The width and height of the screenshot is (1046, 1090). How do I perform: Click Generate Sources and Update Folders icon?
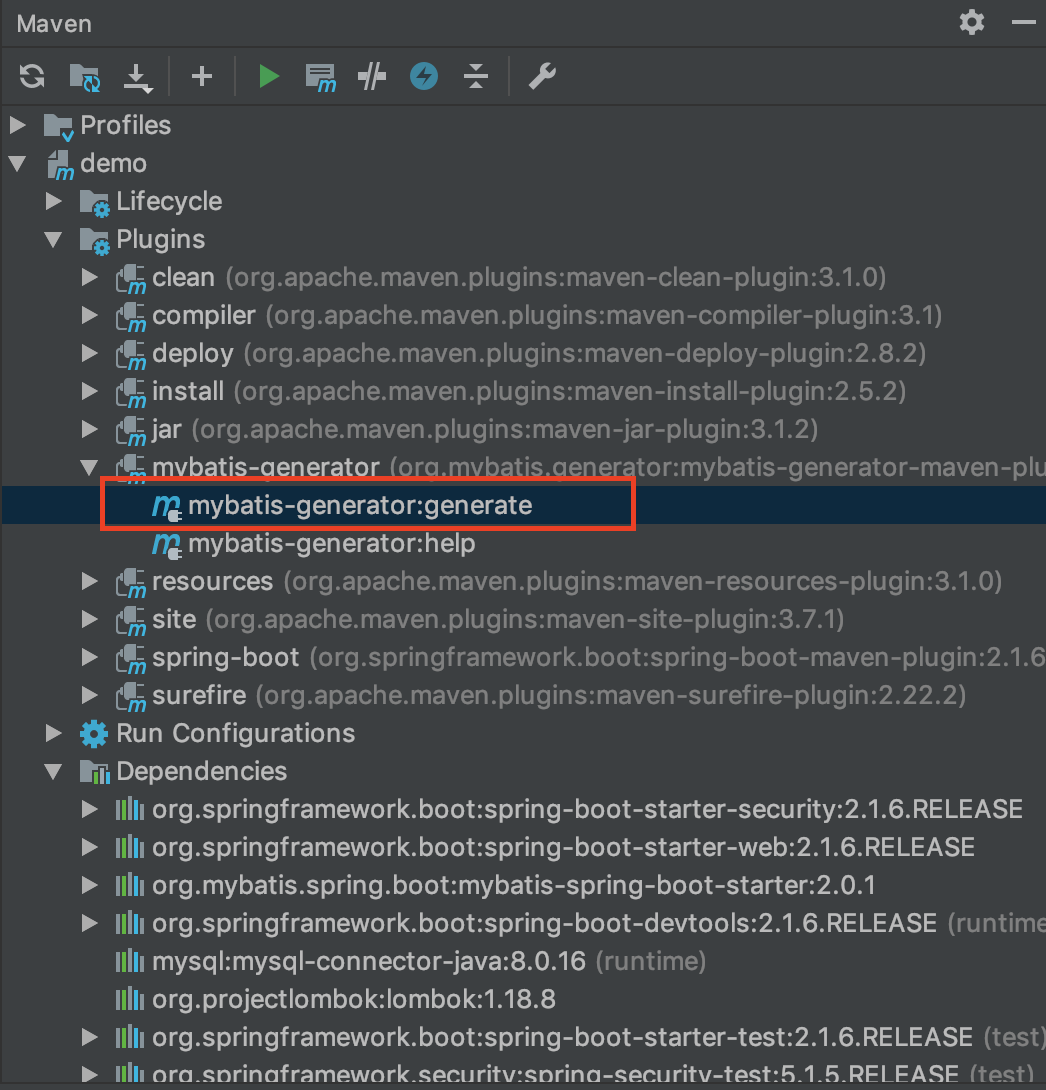pyautogui.click(x=85, y=77)
